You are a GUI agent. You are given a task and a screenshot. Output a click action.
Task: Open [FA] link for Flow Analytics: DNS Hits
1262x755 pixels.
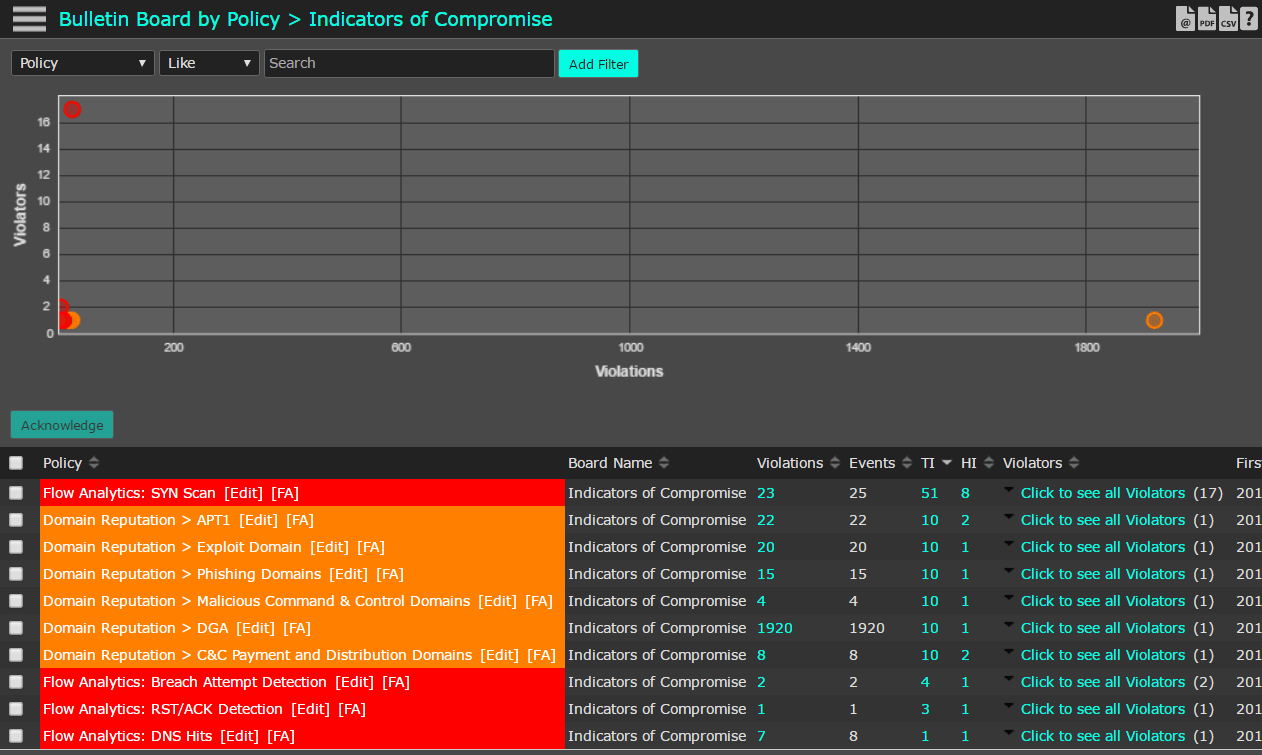pos(281,736)
